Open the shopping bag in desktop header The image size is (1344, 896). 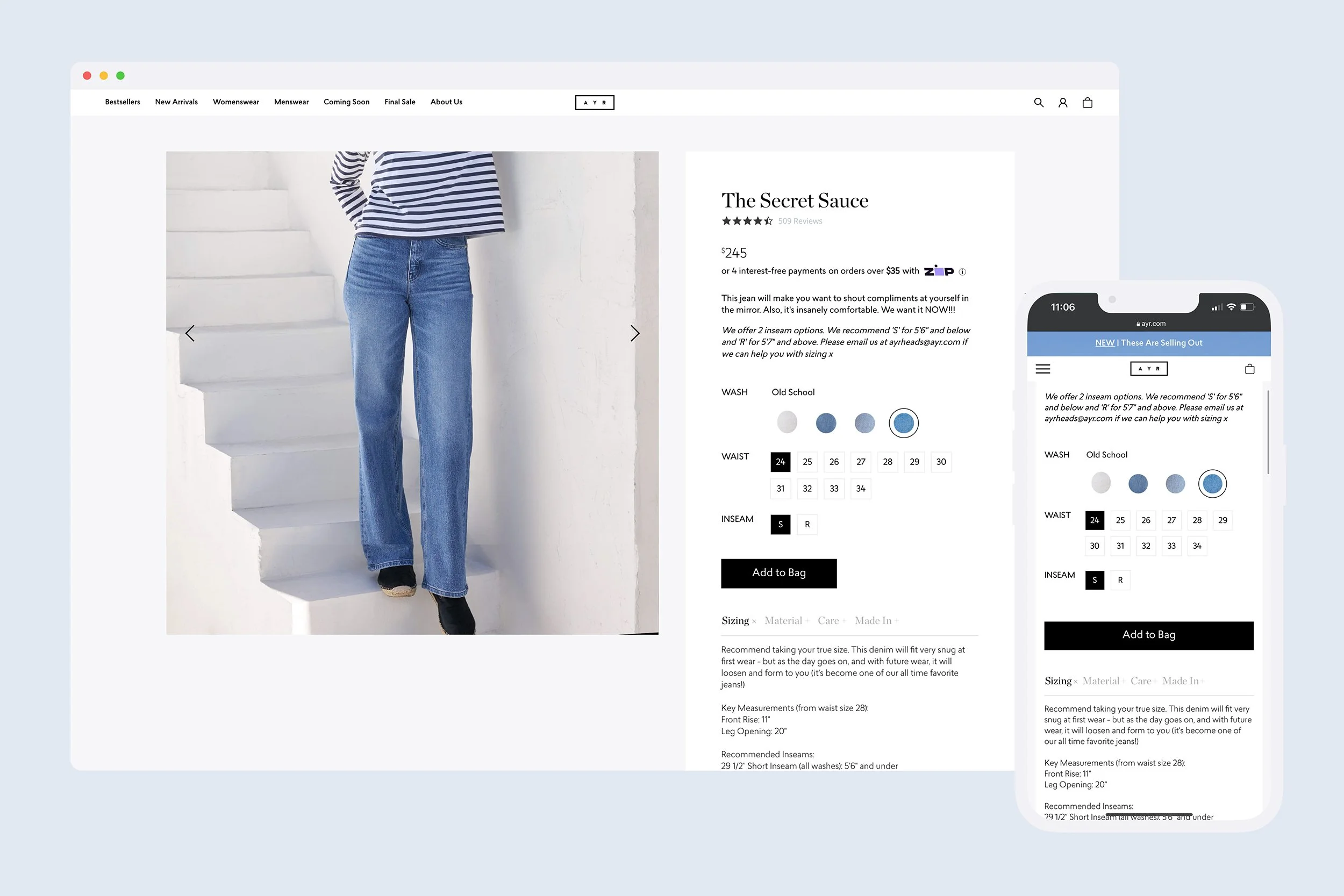pyautogui.click(x=1087, y=102)
